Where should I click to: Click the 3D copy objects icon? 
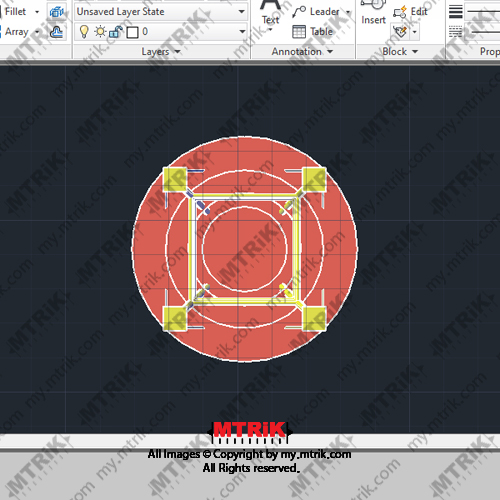(56, 12)
